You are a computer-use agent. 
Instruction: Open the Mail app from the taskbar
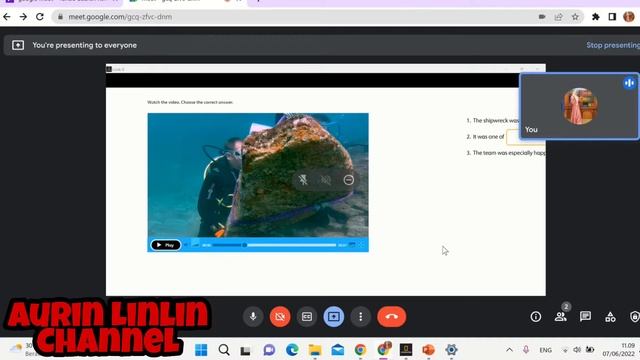coord(338,350)
